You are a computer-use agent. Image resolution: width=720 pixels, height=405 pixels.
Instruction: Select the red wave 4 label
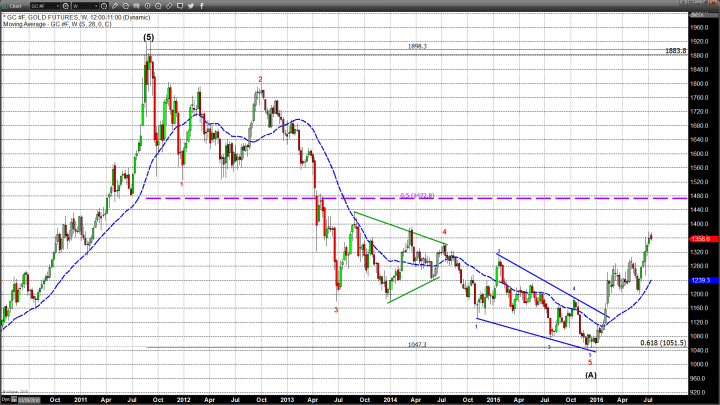[444, 232]
